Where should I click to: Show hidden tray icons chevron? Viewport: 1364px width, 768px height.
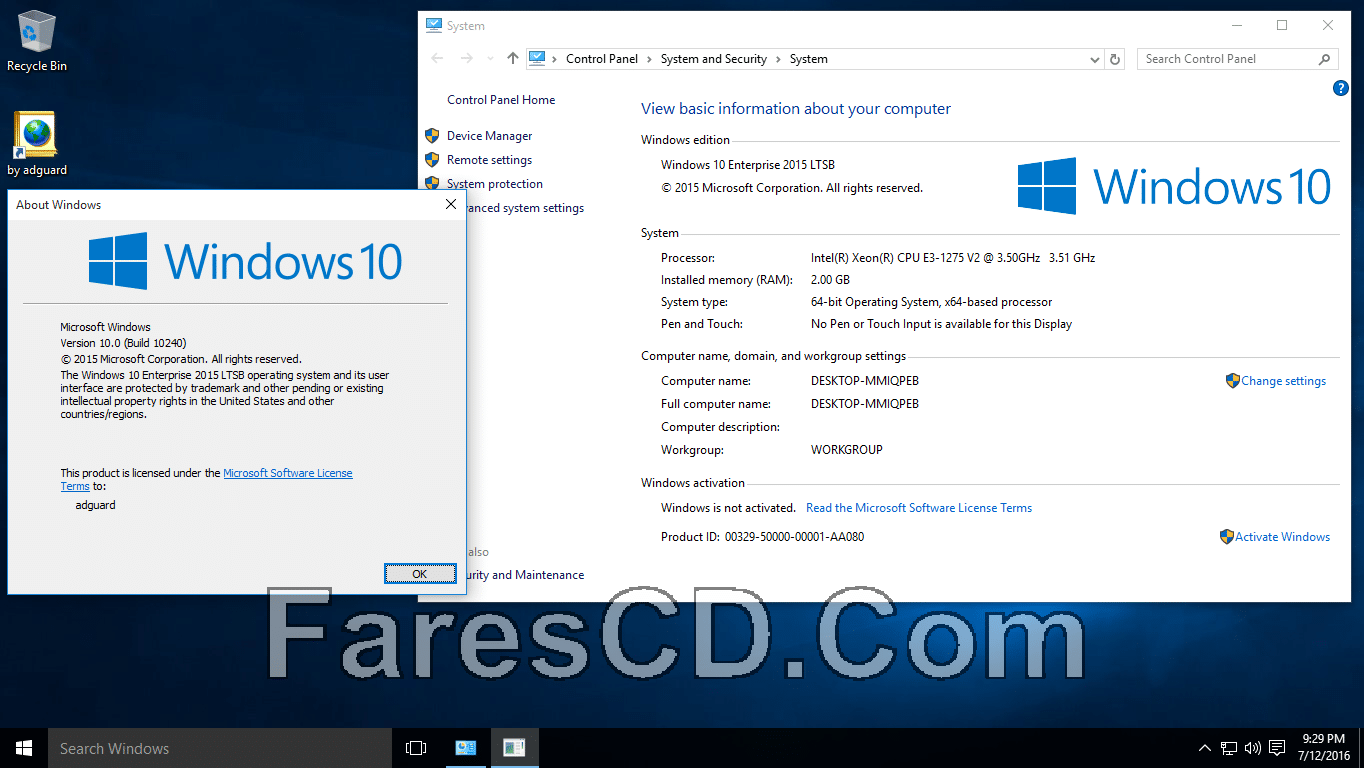1205,748
